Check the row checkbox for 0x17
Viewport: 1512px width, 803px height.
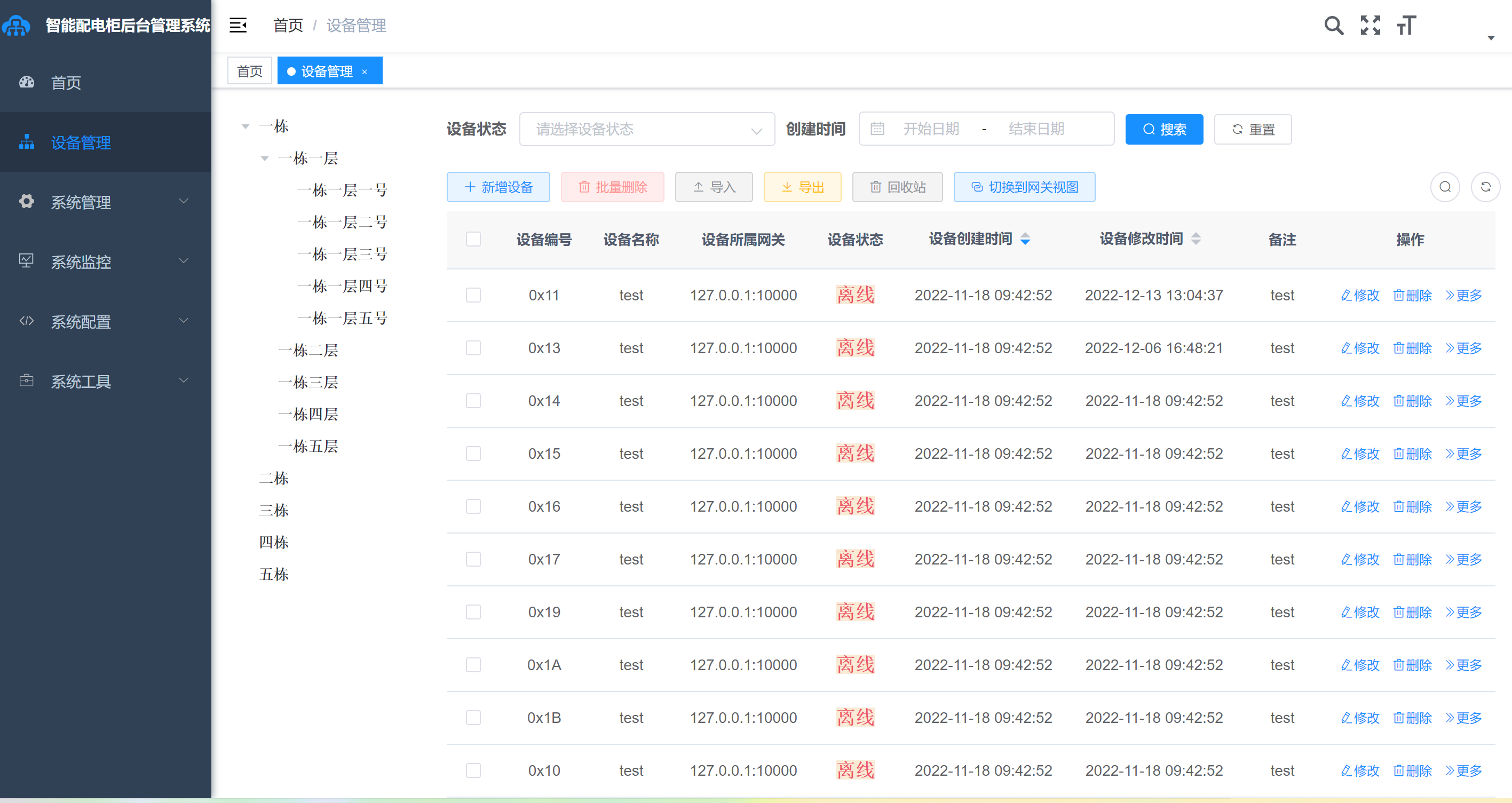(x=473, y=559)
